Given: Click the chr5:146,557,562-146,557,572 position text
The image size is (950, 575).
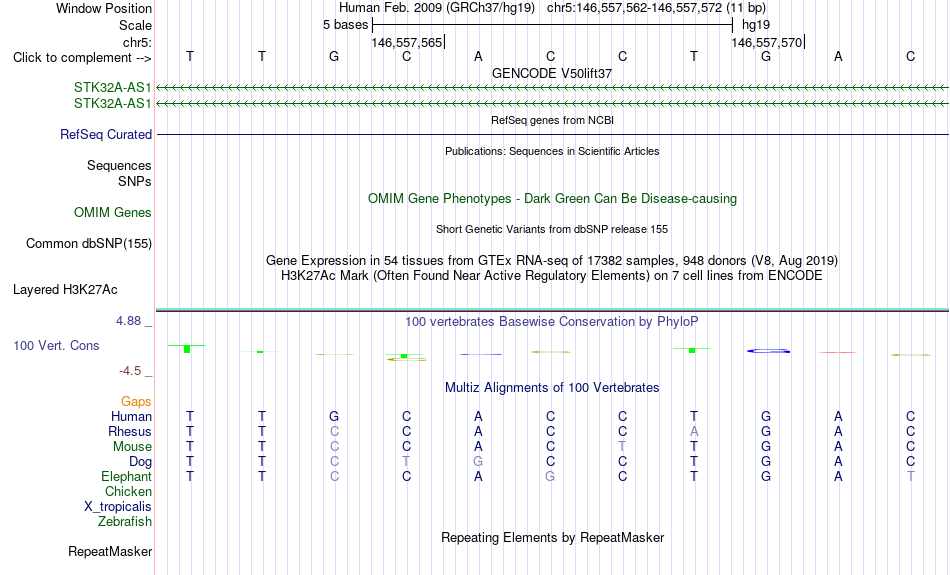Looking at the screenshot, I should pyautogui.click(x=634, y=8).
